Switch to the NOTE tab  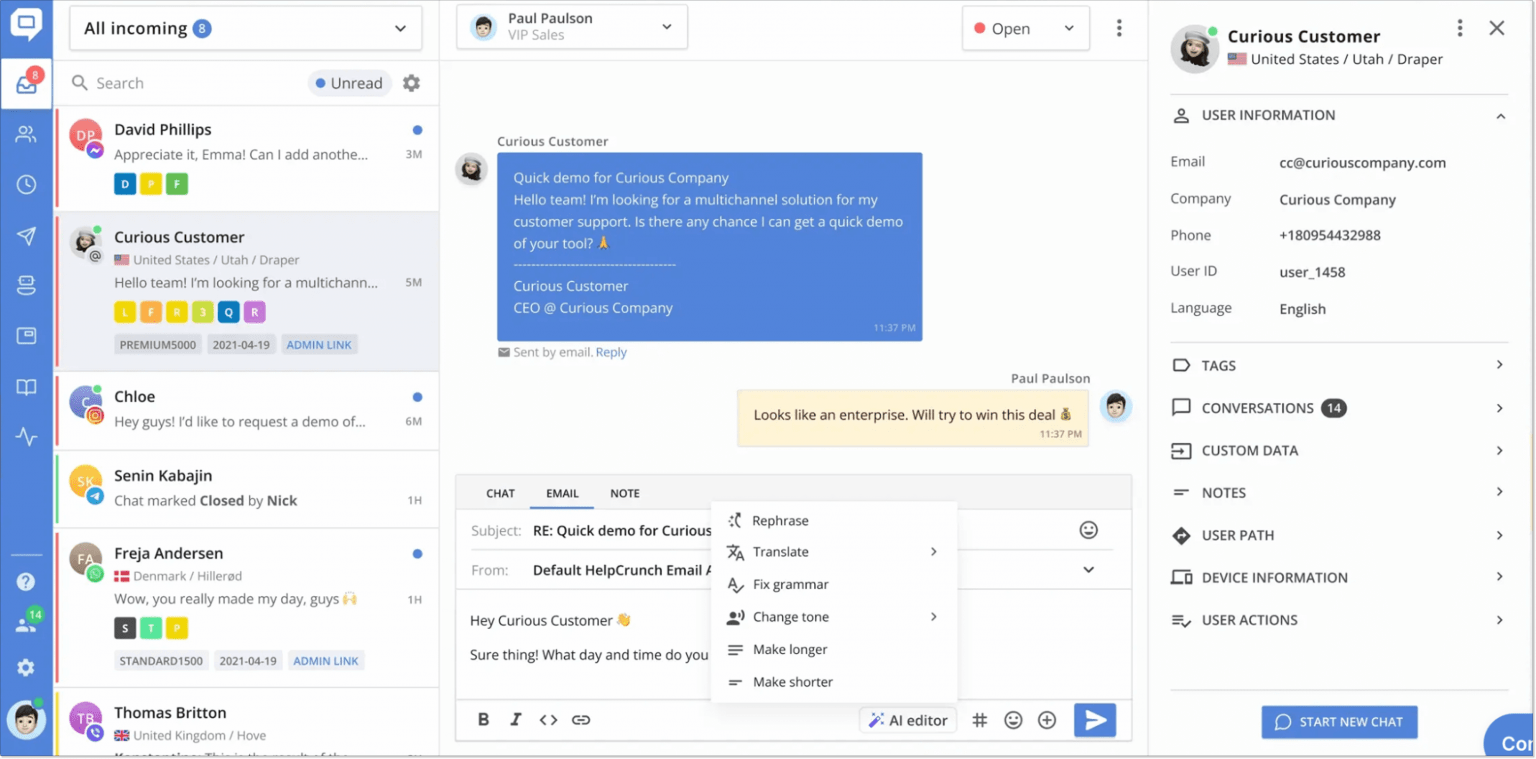pos(624,493)
